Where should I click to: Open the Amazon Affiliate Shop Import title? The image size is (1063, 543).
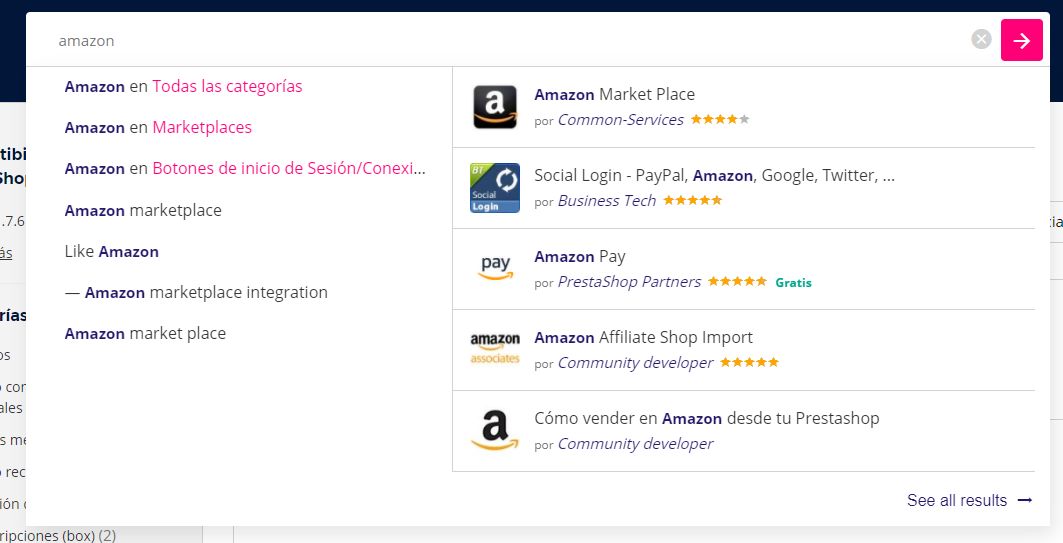pos(643,337)
